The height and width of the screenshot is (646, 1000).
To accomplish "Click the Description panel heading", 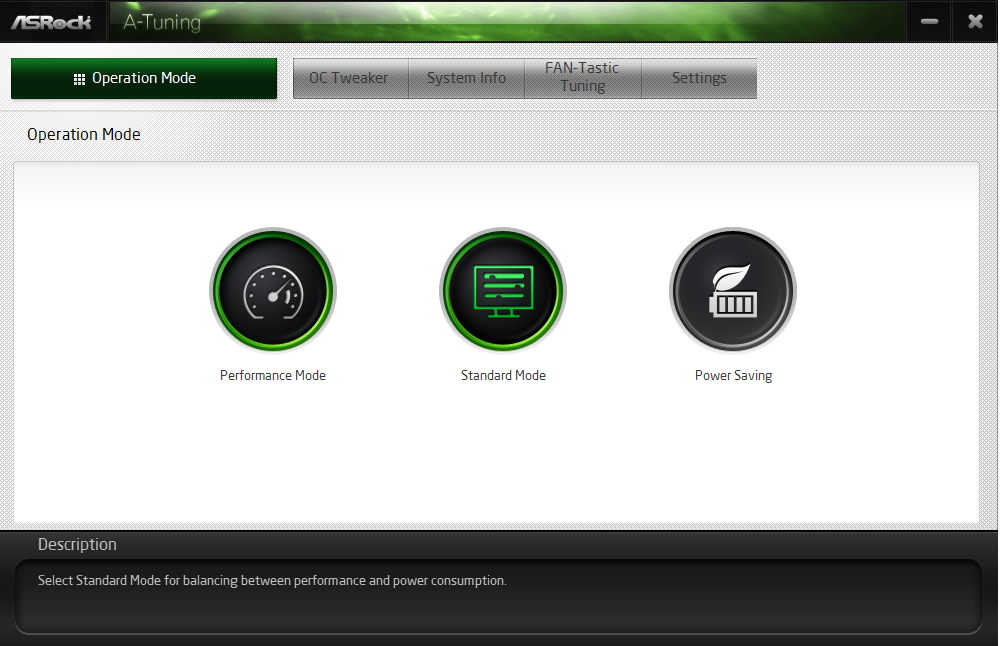I will [x=77, y=544].
